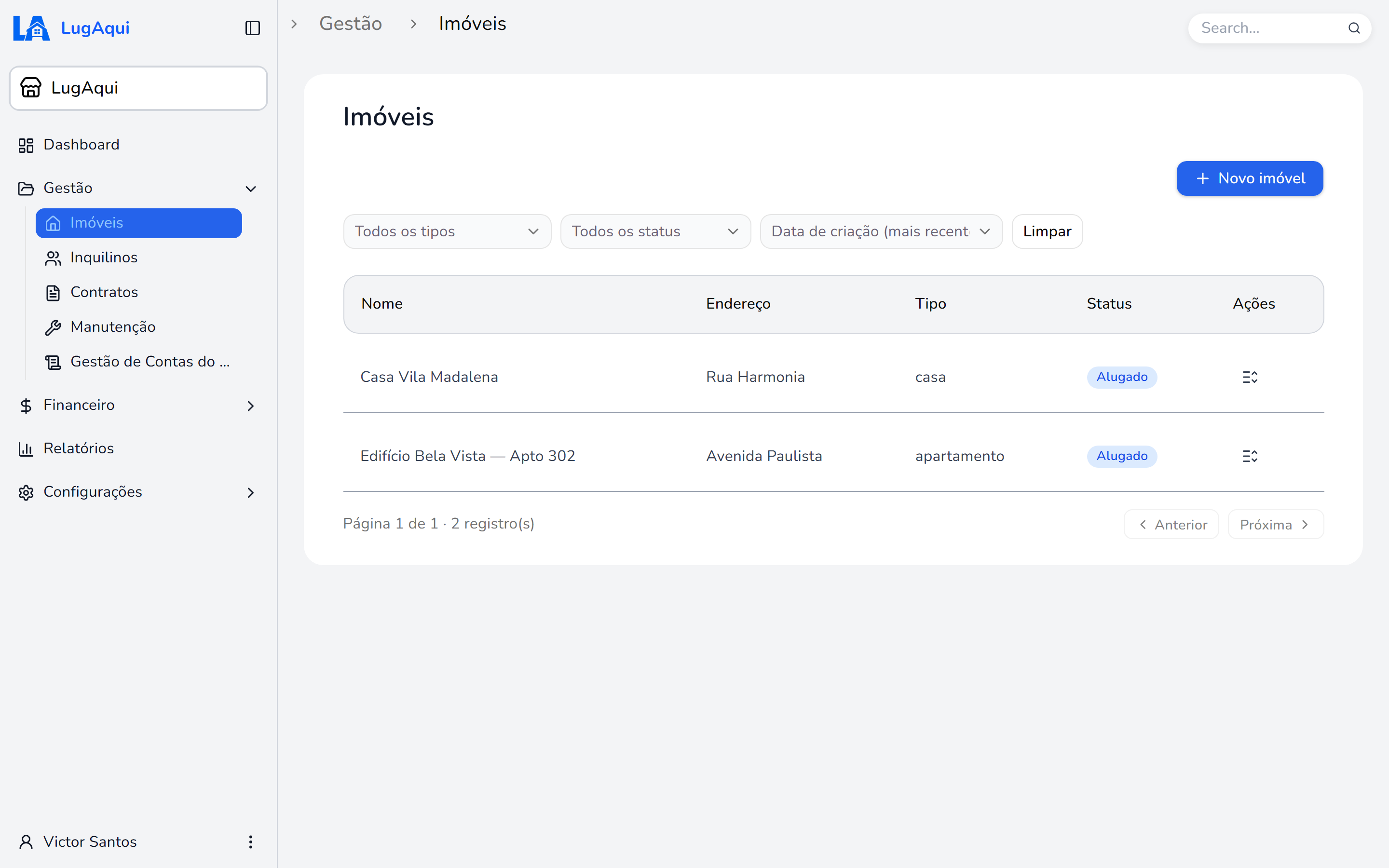Viewport: 1389px width, 868px height.
Task: Click the Manutenção wrench icon
Action: [x=53, y=327]
